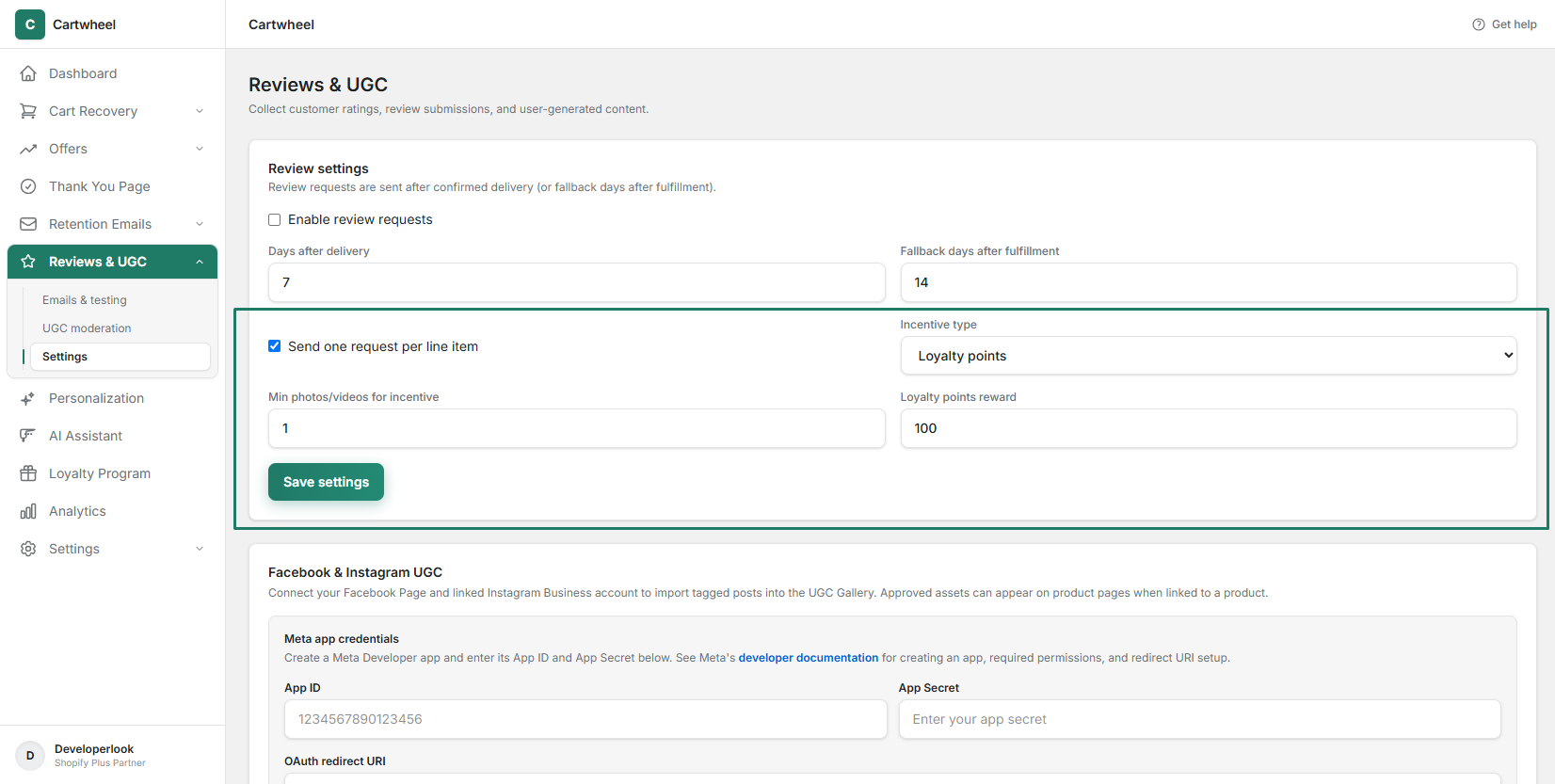Open Emails & testing submenu item
This screenshot has height=784, width=1555.
(x=120, y=300)
